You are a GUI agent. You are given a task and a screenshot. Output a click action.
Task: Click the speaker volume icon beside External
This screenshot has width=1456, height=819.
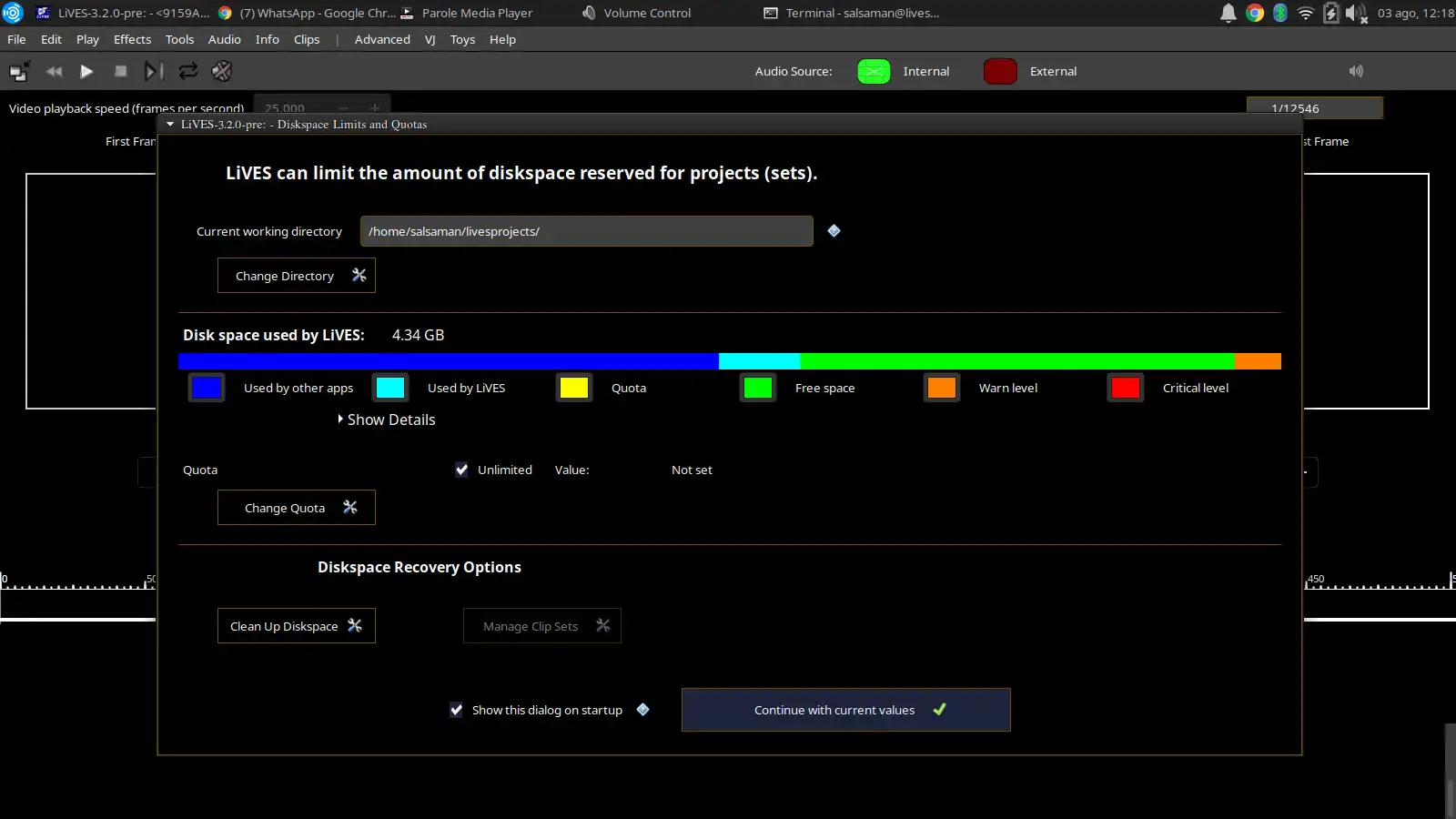(1356, 71)
